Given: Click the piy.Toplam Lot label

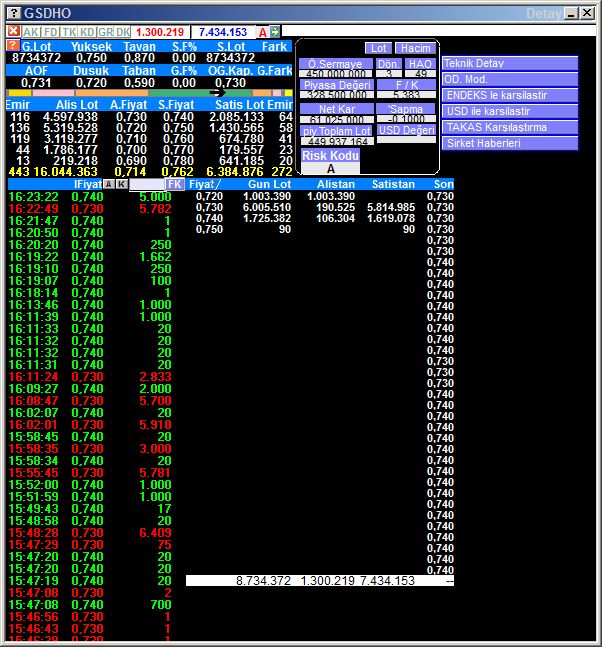Looking at the screenshot, I should coord(337,131).
